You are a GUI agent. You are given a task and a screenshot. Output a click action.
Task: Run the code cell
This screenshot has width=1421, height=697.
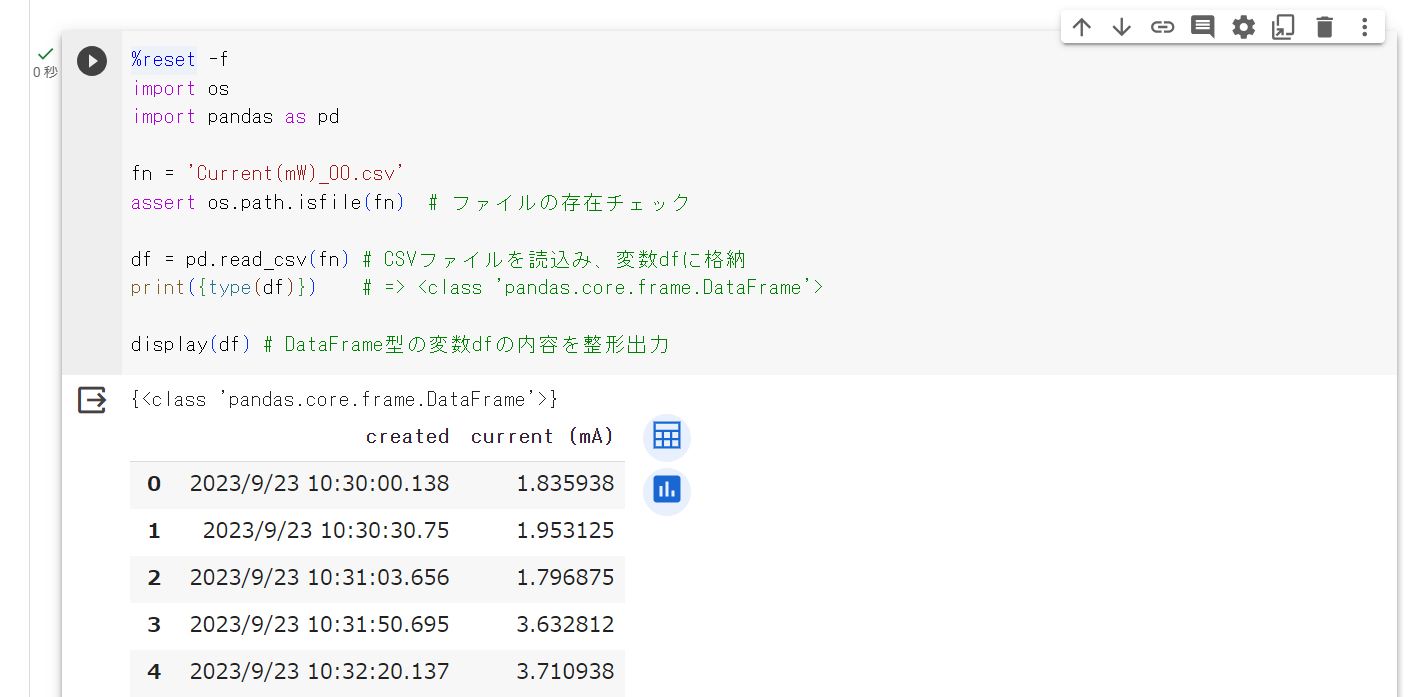(92, 61)
